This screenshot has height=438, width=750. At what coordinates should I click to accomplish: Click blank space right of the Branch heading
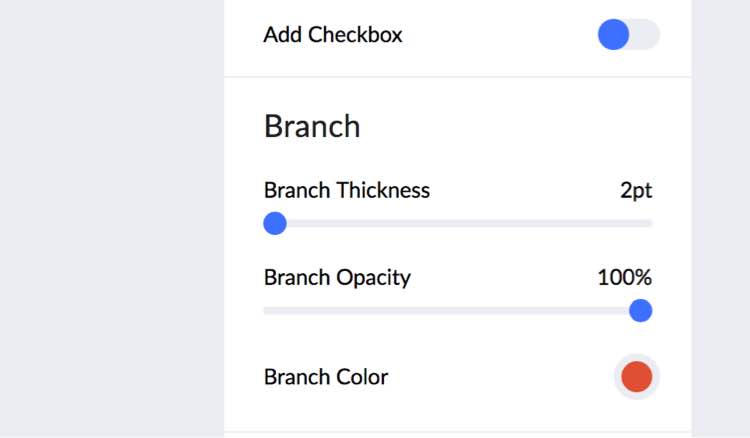tap(520, 127)
